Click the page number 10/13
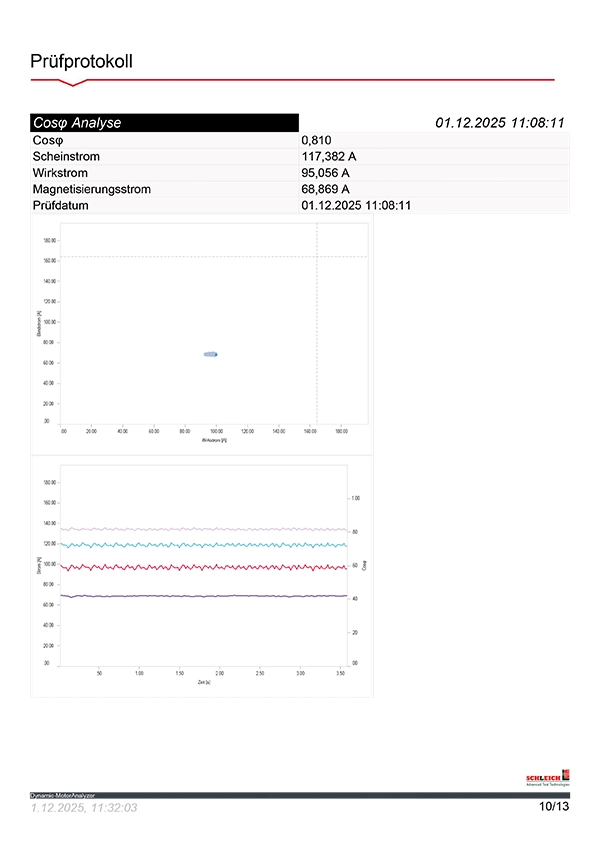This screenshot has height=849, width=600. point(553,806)
